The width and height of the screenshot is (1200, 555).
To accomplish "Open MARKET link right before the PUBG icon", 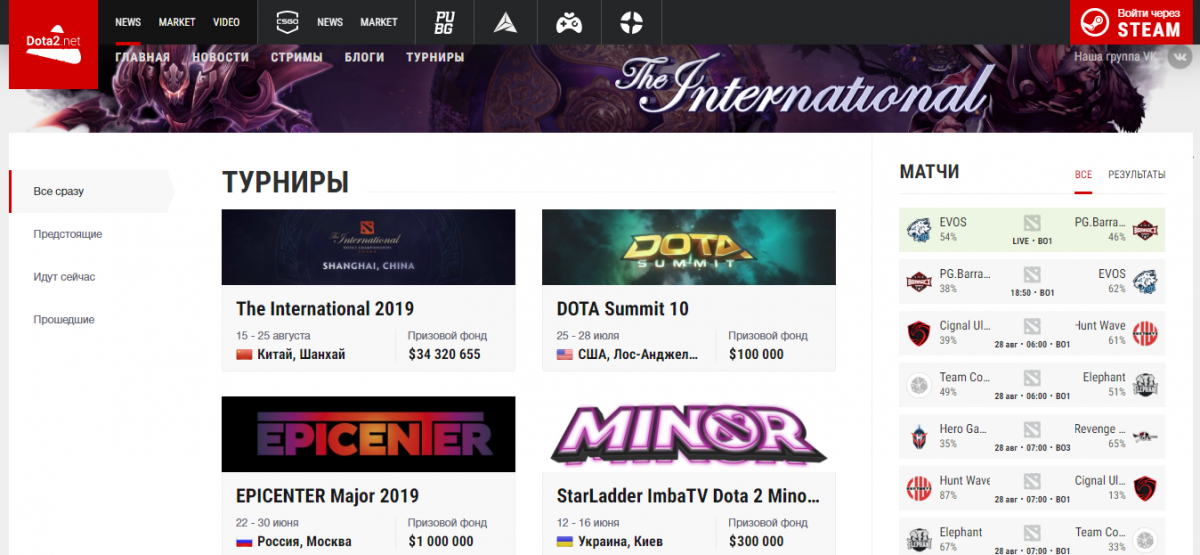I will click(379, 22).
